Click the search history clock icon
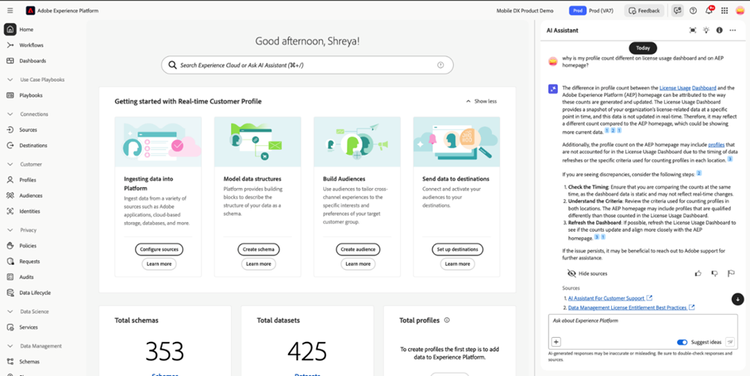The width and height of the screenshot is (750, 376). (441, 65)
